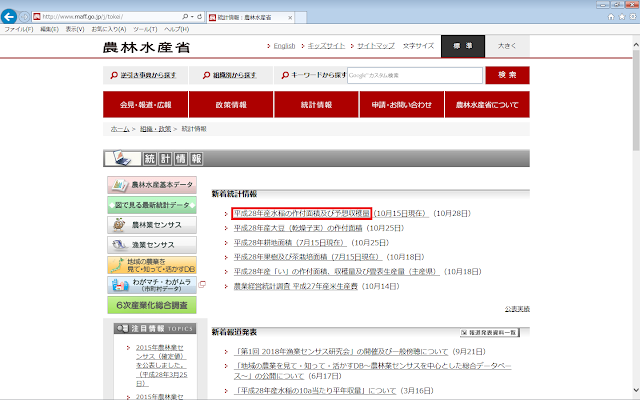Screen dimensions: 640x400
Task: Click the 農林水産基本データ sidebar banner
Action: (153, 185)
